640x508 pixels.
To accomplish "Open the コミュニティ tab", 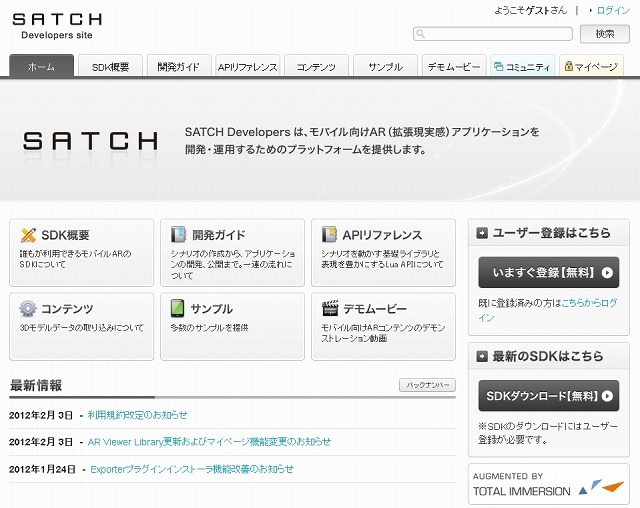I will [522, 66].
